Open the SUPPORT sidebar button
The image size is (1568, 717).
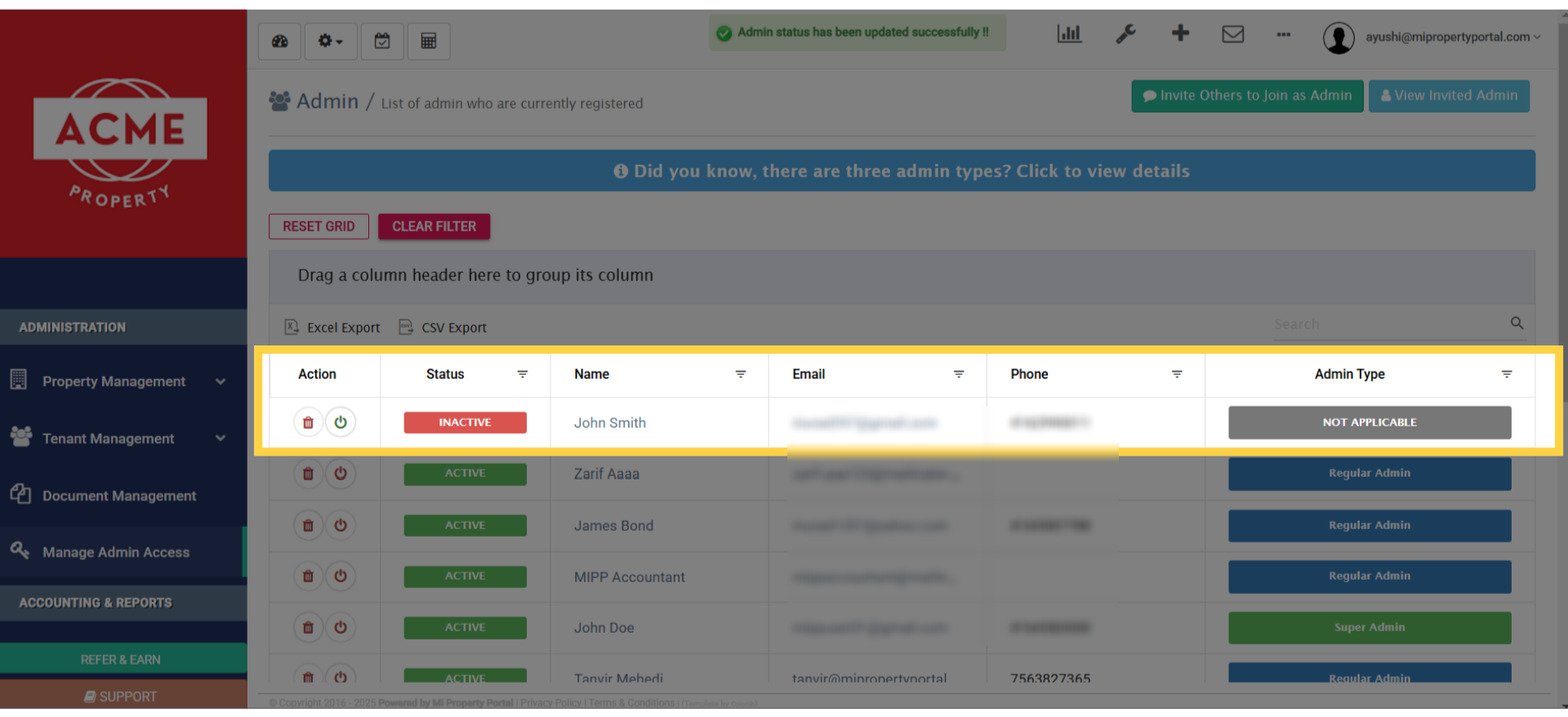click(x=122, y=696)
